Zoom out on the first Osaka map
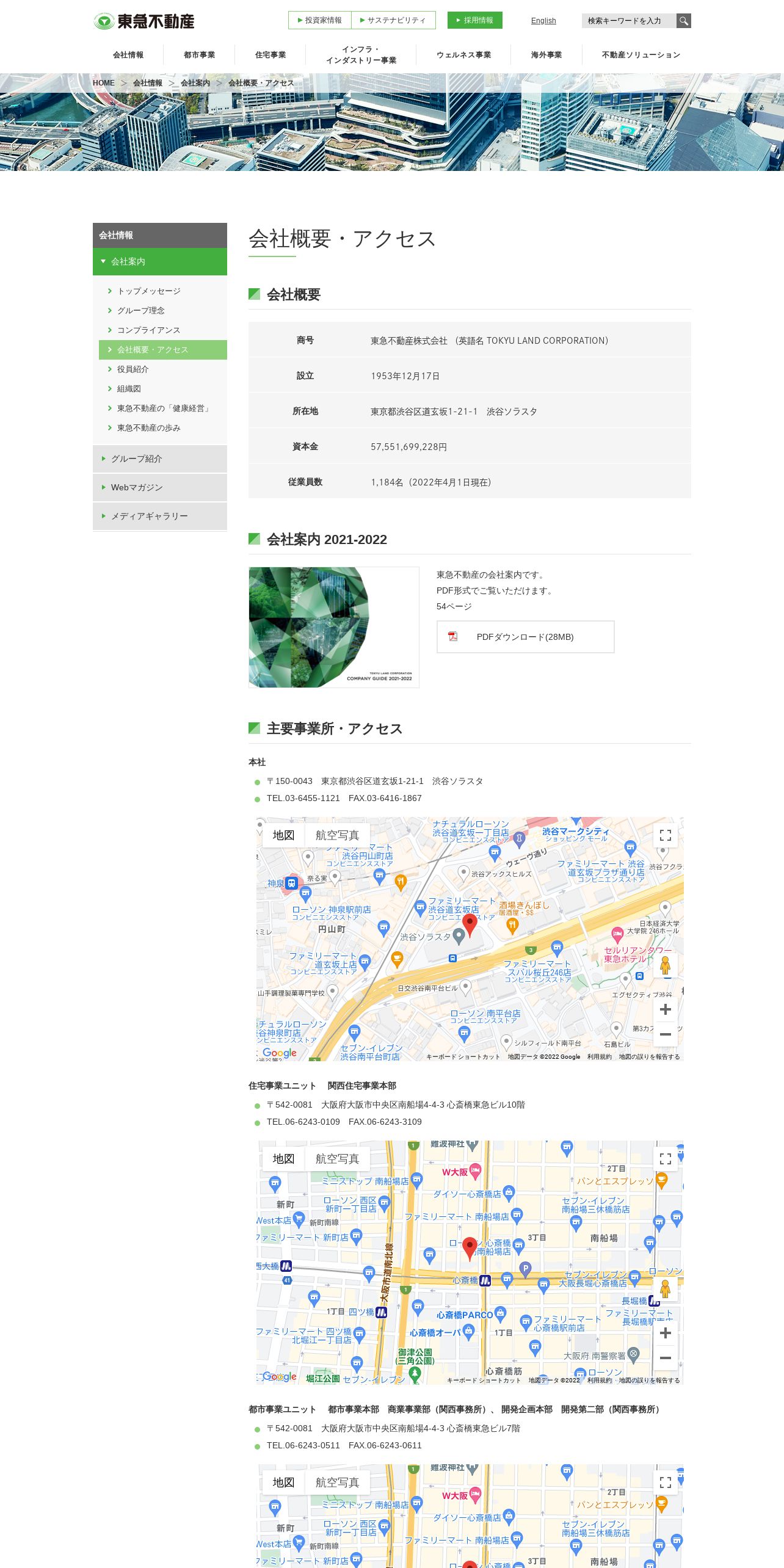784x1568 pixels. (x=666, y=1358)
